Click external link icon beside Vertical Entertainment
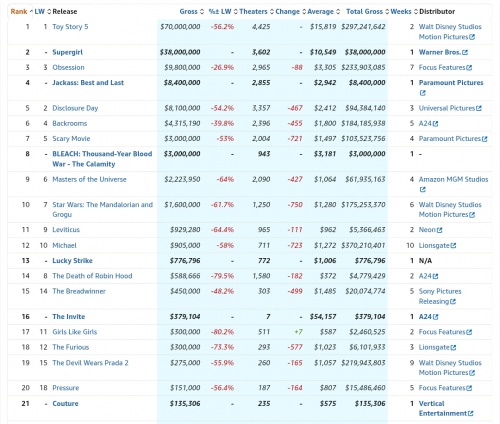Viewport: 500px width, 424px height. [470, 414]
